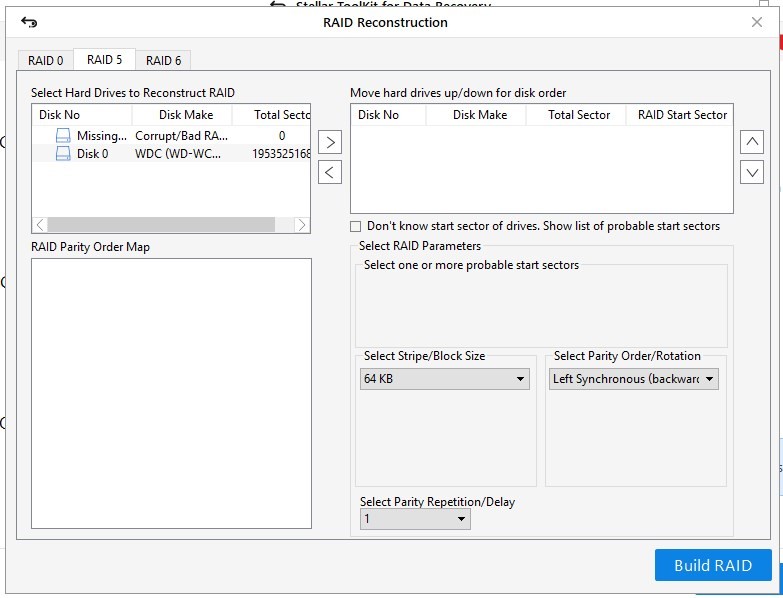
Task: Click the Build RAID button
Action: [x=713, y=565]
